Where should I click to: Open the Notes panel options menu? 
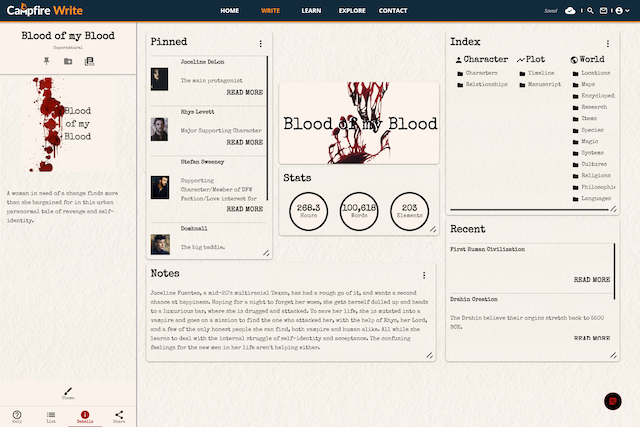pyautogui.click(x=424, y=275)
